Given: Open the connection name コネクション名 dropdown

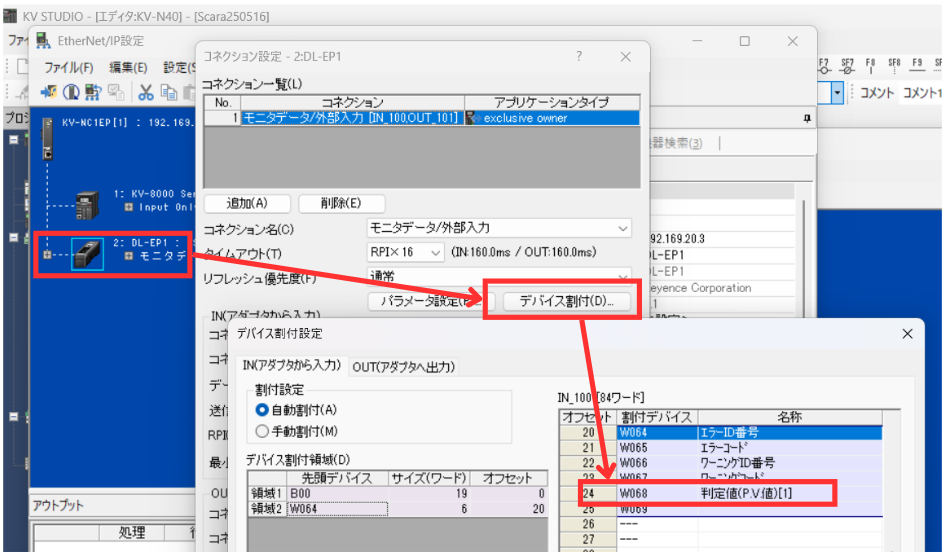Looking at the screenshot, I should (623, 228).
